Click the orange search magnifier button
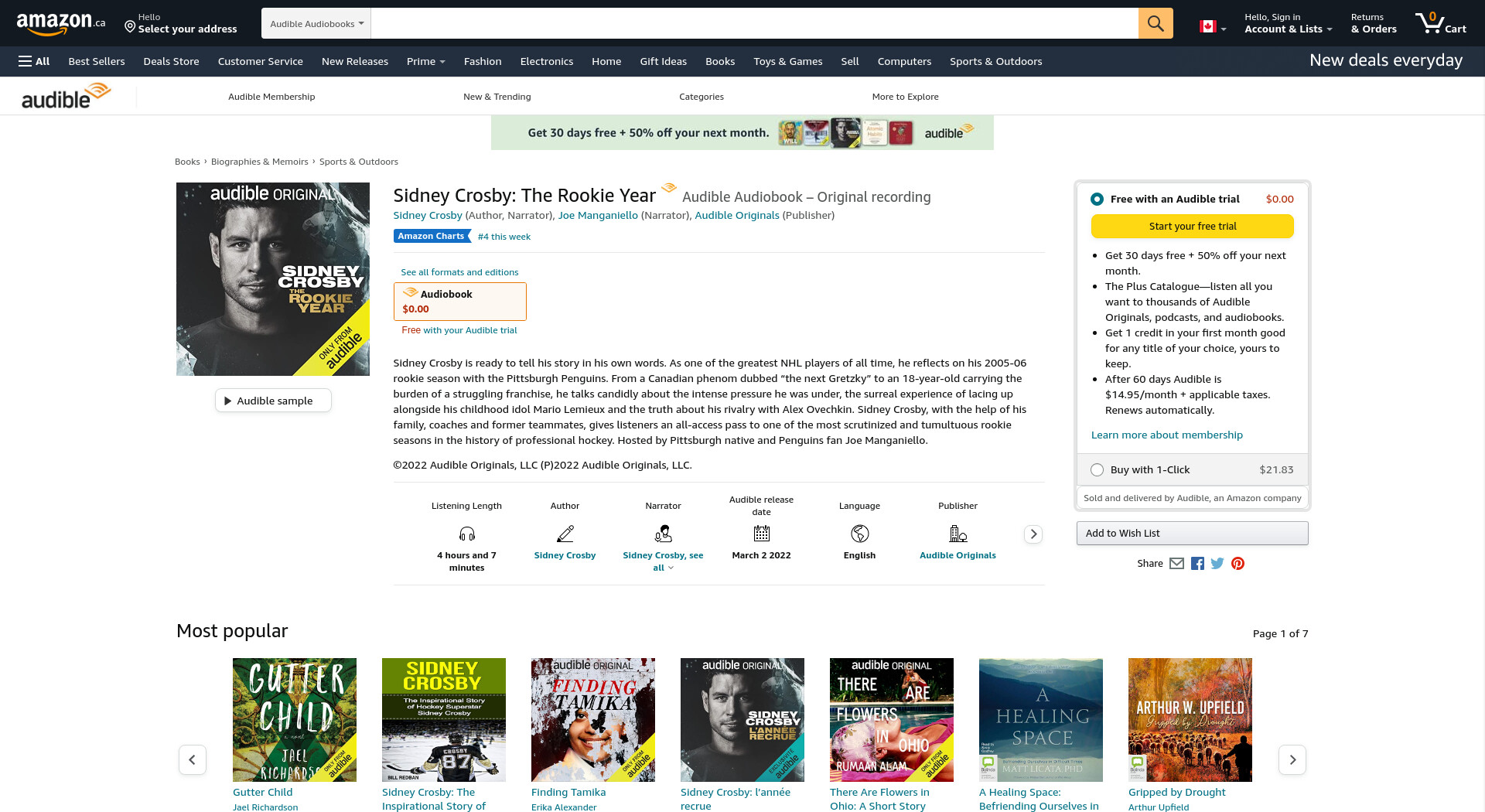1485x812 pixels. [x=1156, y=23]
